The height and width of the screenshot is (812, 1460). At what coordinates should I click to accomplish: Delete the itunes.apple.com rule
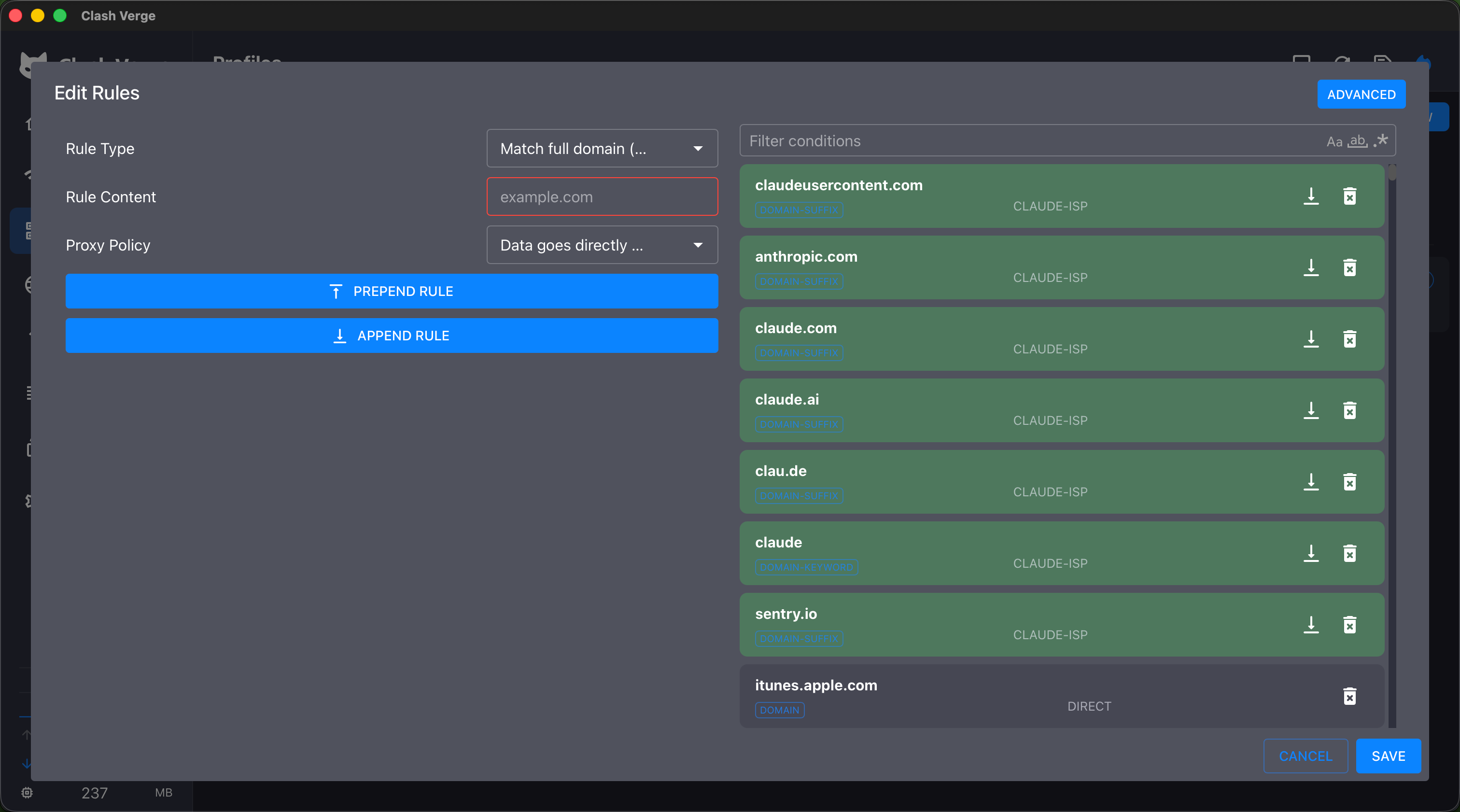coord(1349,696)
